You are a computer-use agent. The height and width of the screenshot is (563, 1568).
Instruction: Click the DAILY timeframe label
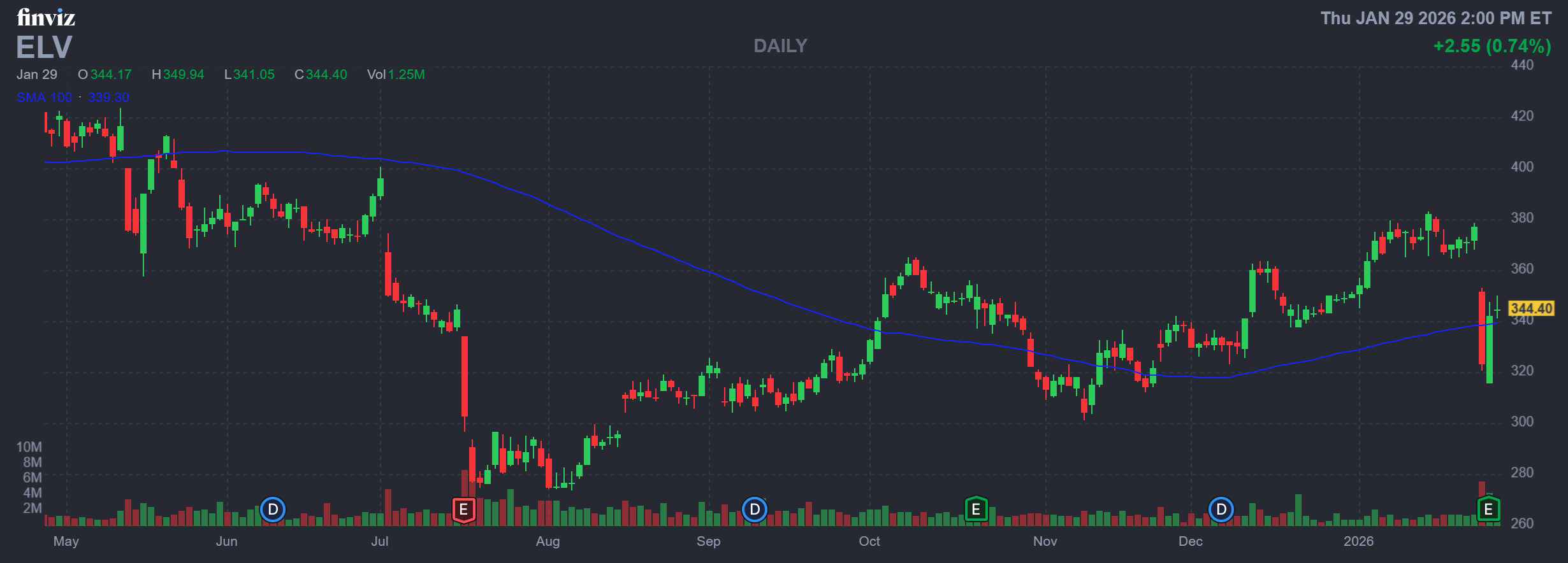[x=780, y=46]
